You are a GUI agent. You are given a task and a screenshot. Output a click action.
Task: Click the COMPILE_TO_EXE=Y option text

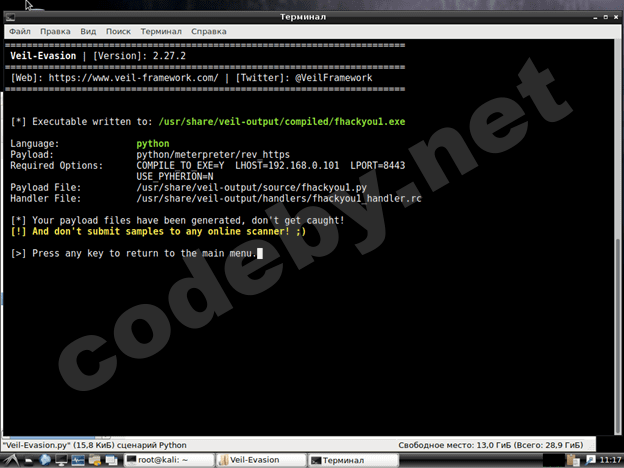[180, 166]
